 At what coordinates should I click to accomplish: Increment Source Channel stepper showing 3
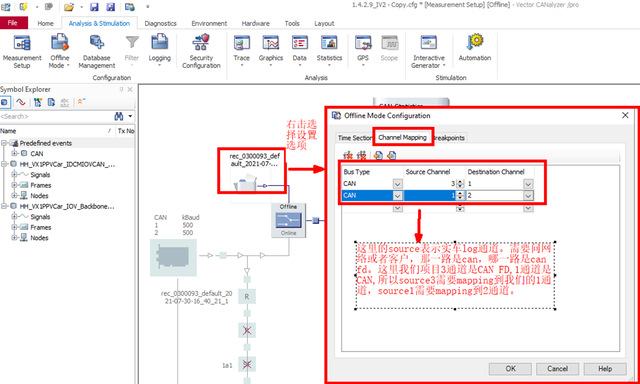click(x=460, y=182)
